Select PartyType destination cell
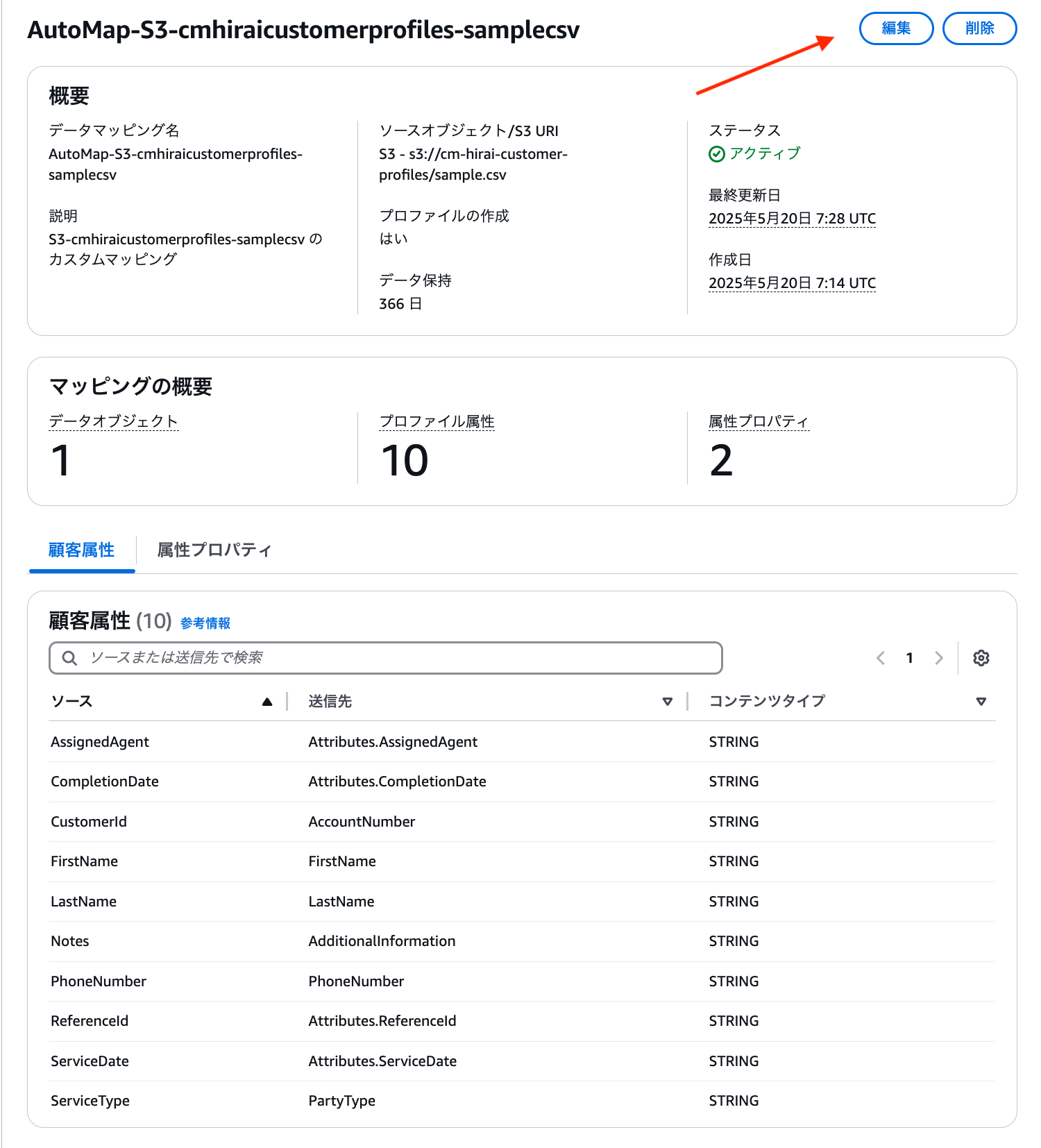The height and width of the screenshot is (1148, 1041). (341, 1101)
